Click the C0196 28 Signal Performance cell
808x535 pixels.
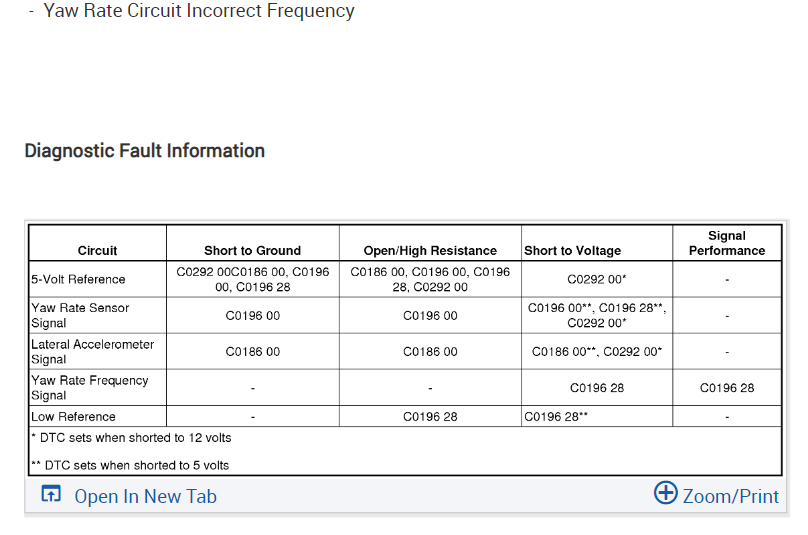point(726,388)
